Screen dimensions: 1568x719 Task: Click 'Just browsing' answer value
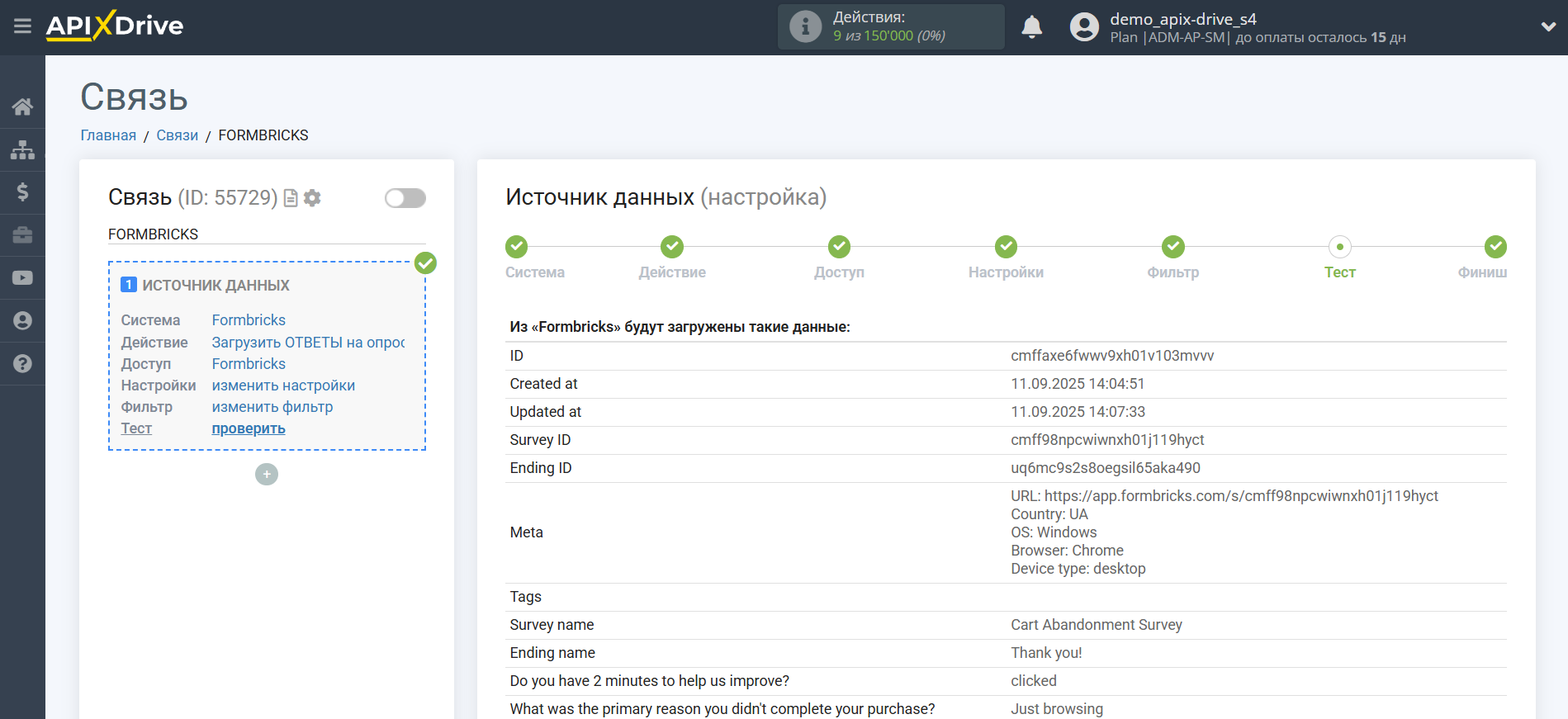[x=1057, y=709]
